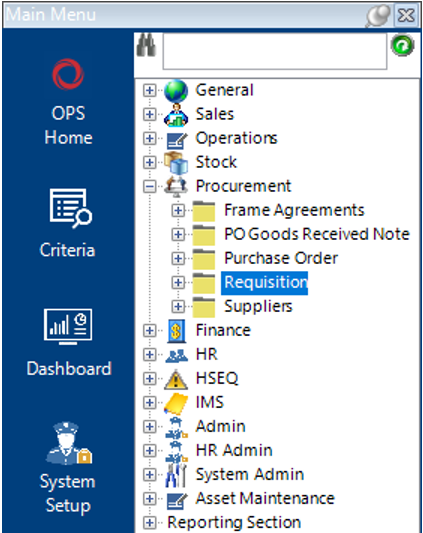Expand the Operations tree node
This screenshot has height=533, width=423.
[149, 138]
